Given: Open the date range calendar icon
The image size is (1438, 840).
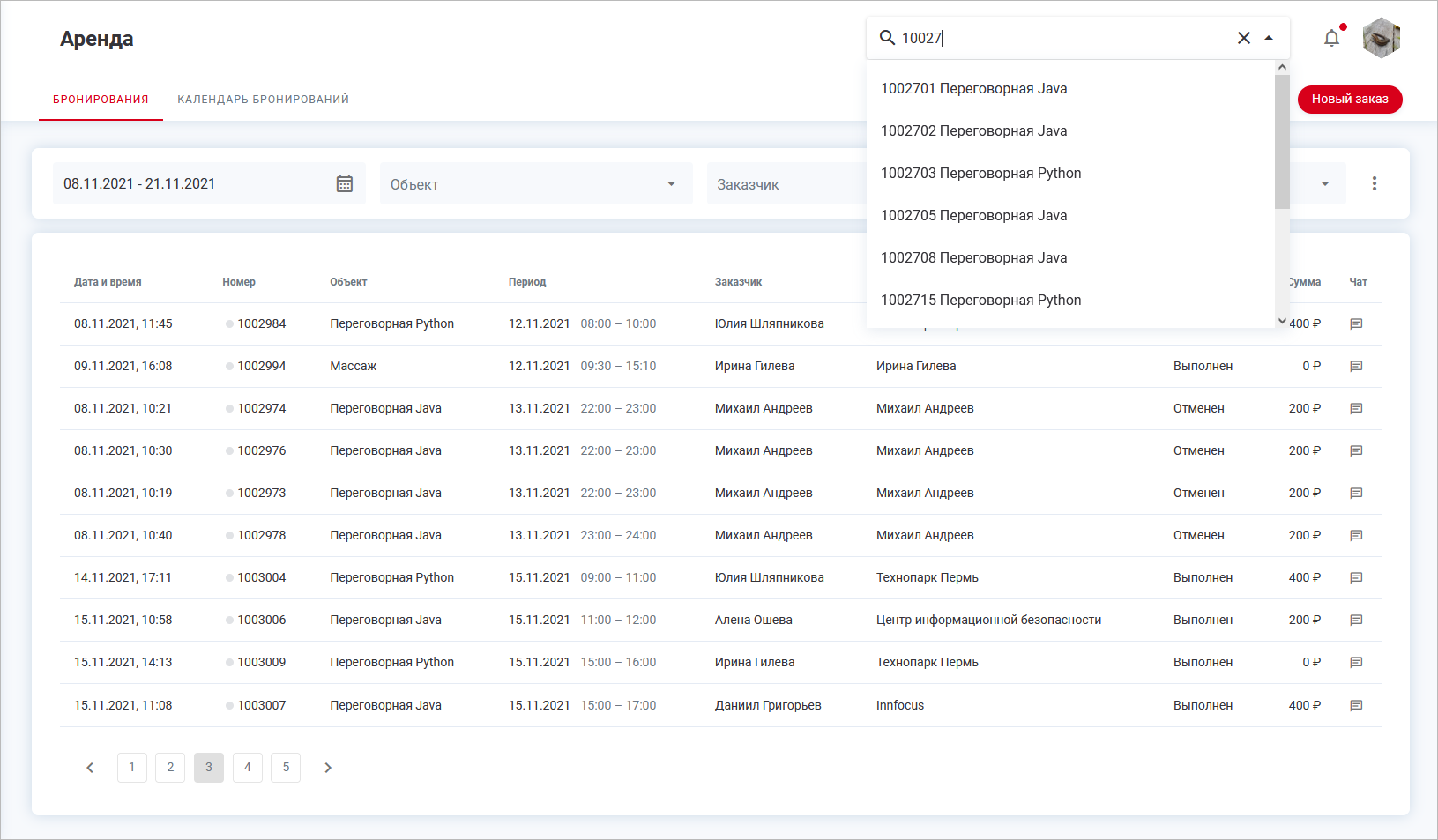Looking at the screenshot, I should pyautogui.click(x=345, y=183).
